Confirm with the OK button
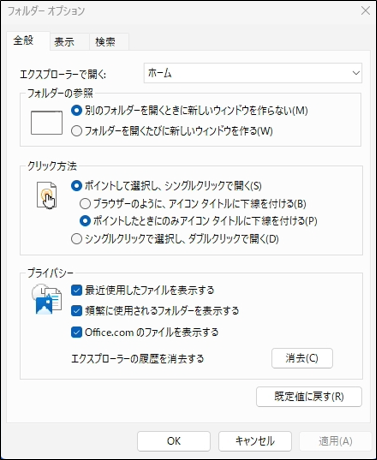The width and height of the screenshot is (377, 460). (174, 441)
